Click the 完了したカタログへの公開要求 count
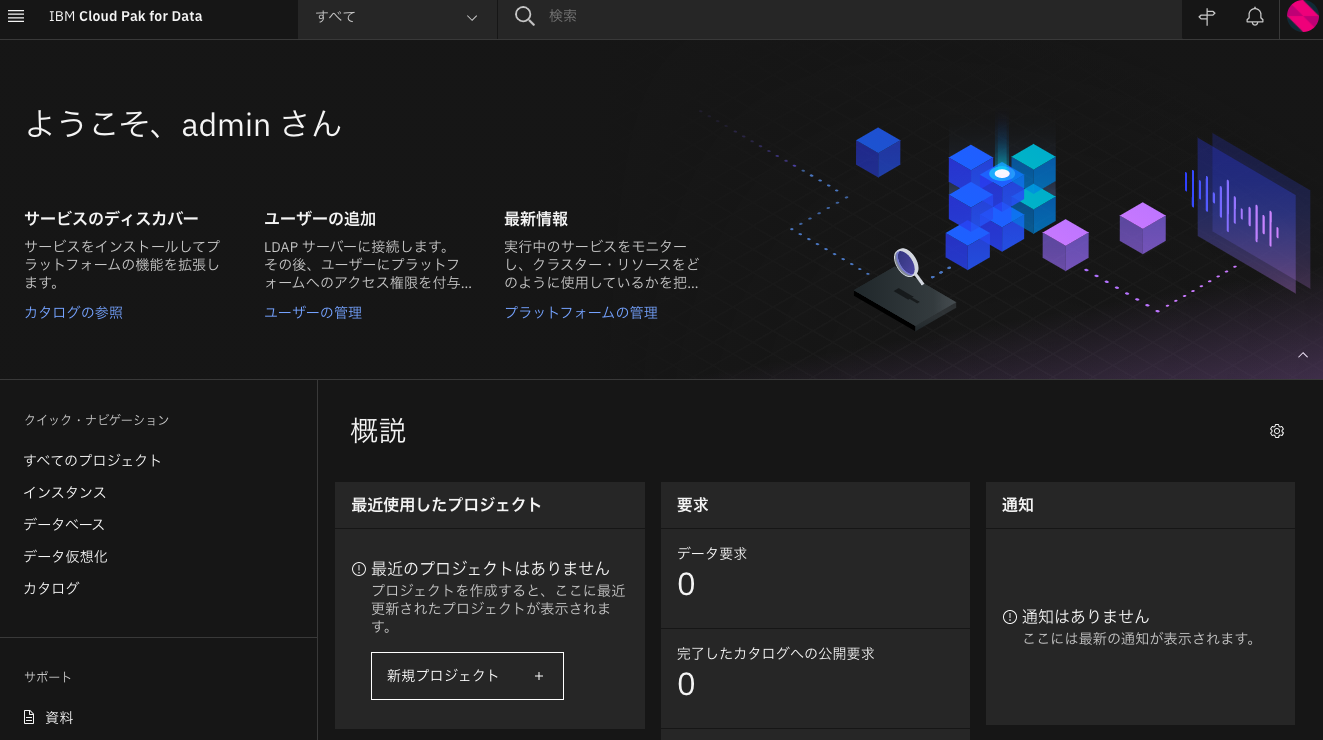 pyautogui.click(x=686, y=685)
